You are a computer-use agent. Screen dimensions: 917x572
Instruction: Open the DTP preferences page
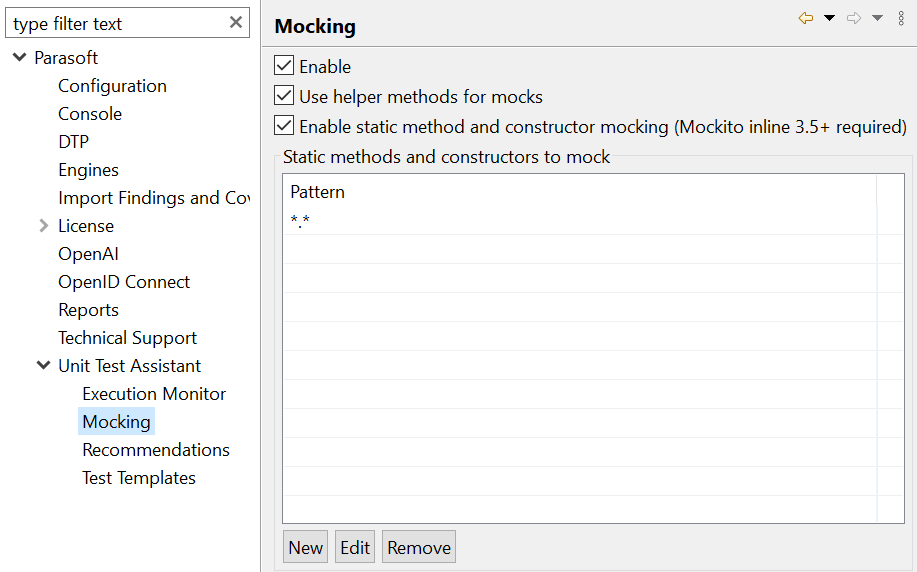click(x=74, y=142)
